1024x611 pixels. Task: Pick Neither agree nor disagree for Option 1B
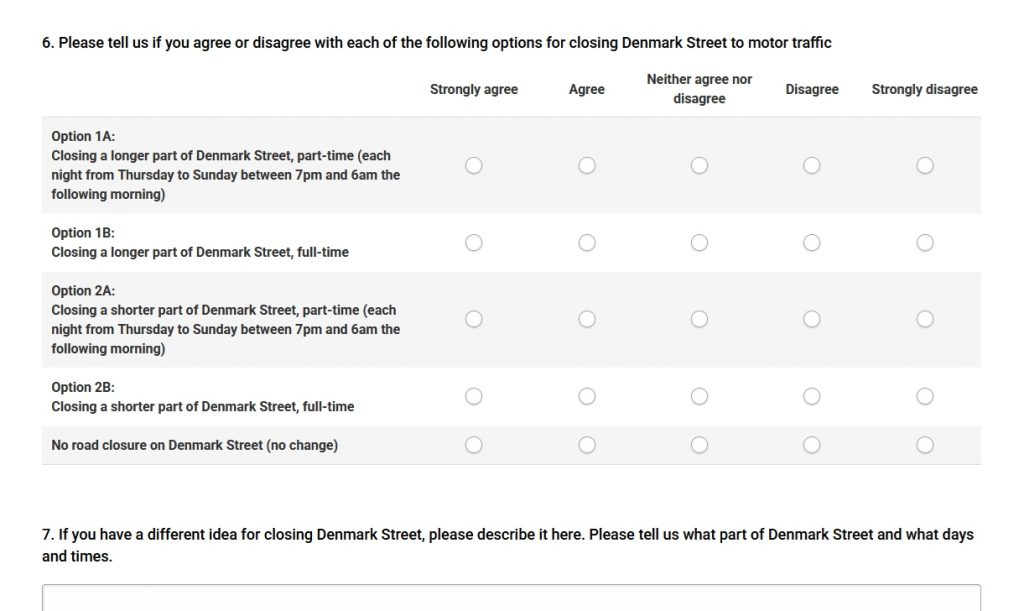[x=700, y=242]
